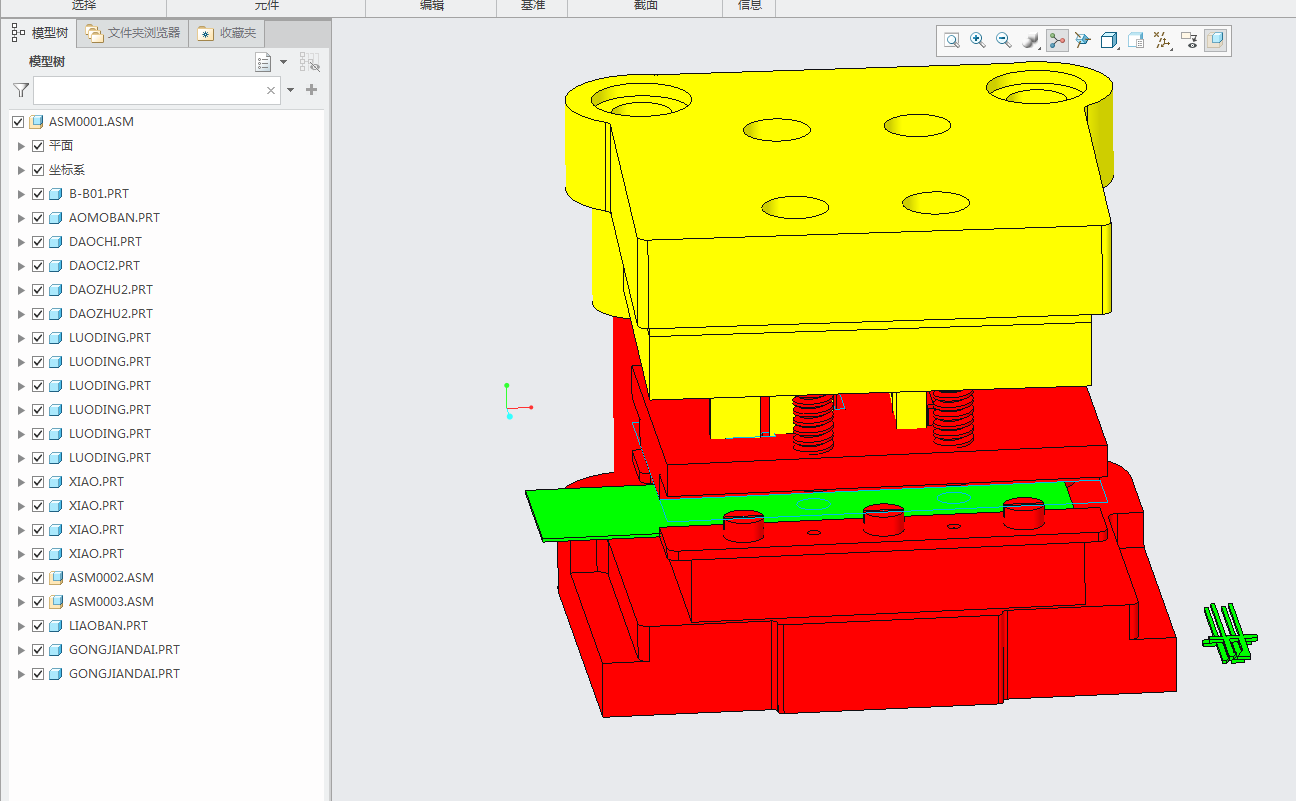Click the ASM0002.ASM assembly icon
1296x801 pixels.
click(x=56, y=578)
